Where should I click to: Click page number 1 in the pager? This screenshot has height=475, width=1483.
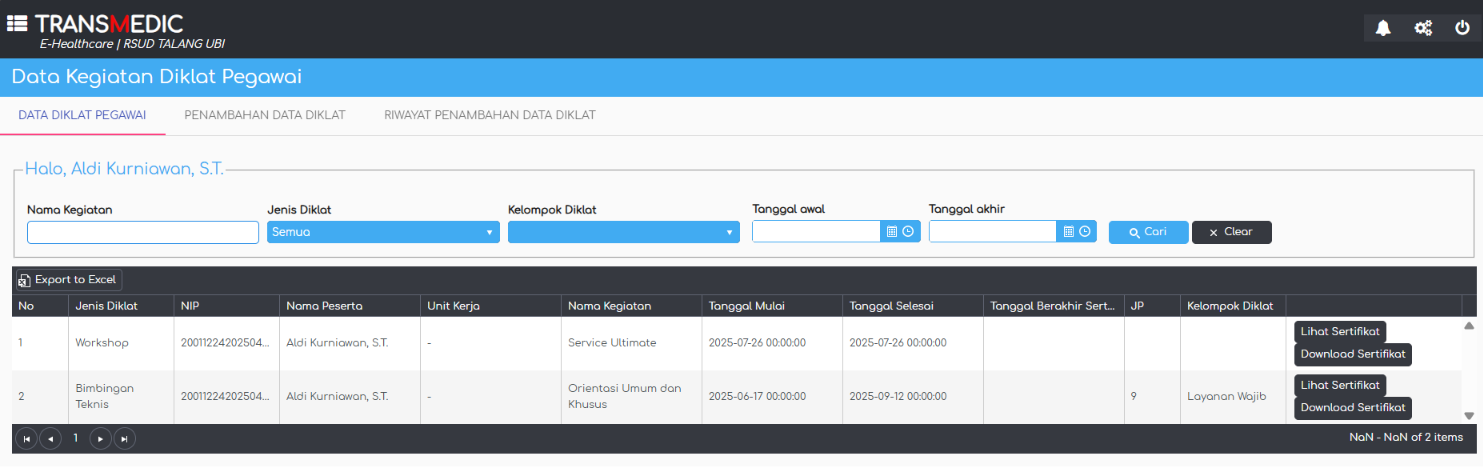coord(75,438)
